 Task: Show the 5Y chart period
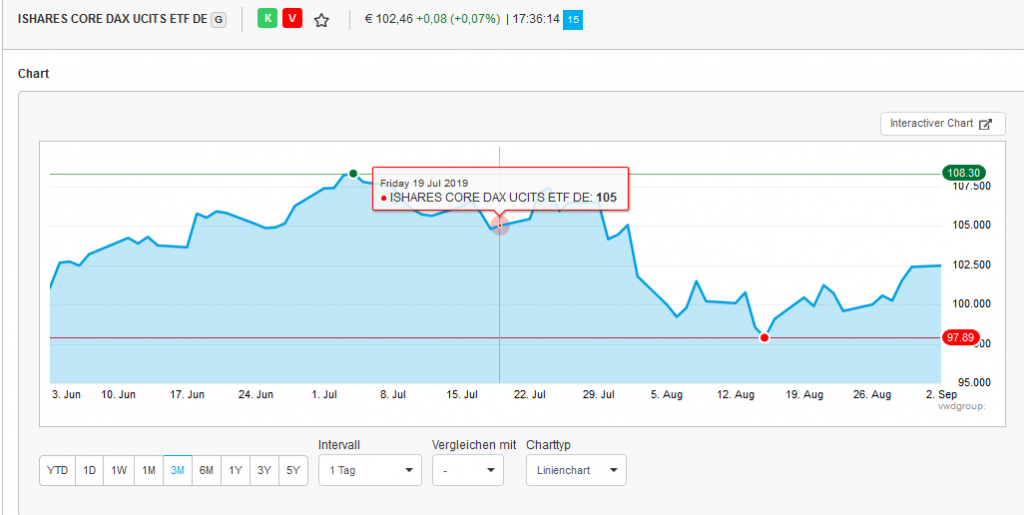coord(293,471)
